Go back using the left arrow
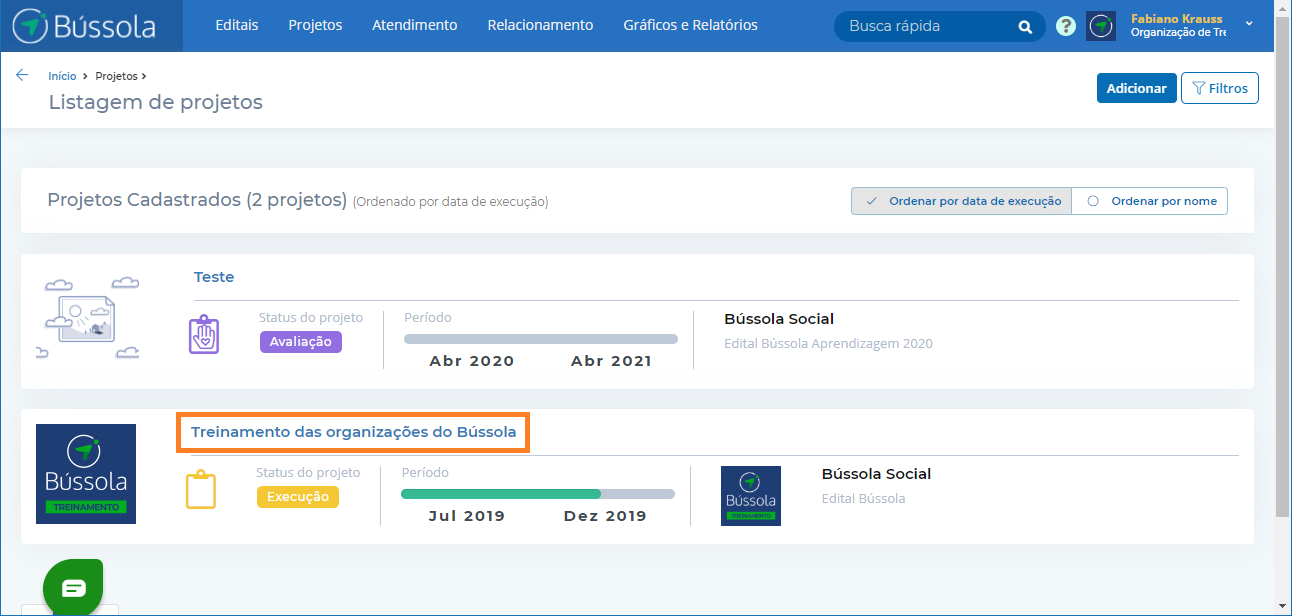The width and height of the screenshot is (1292, 616). [22, 75]
